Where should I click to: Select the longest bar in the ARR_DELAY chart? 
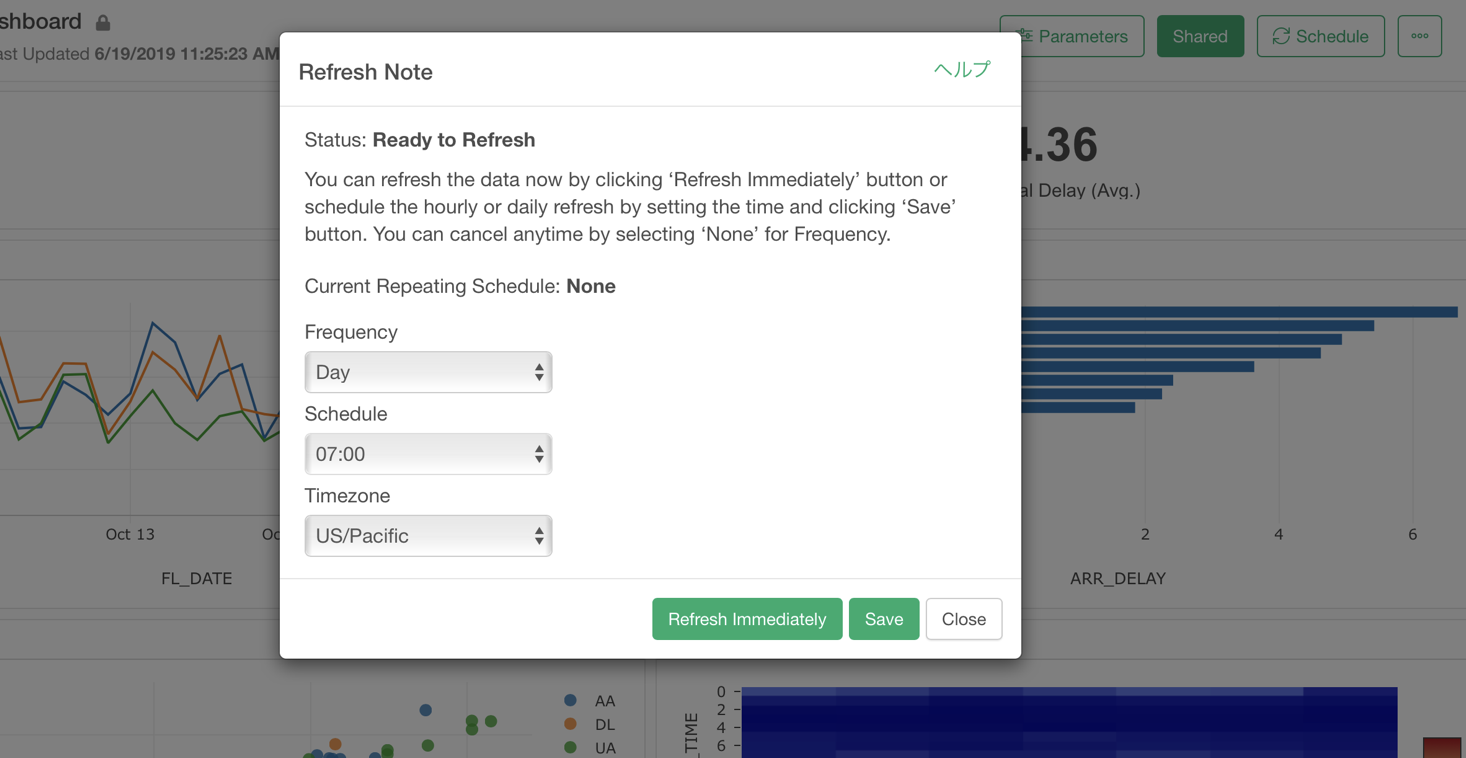click(1238, 312)
